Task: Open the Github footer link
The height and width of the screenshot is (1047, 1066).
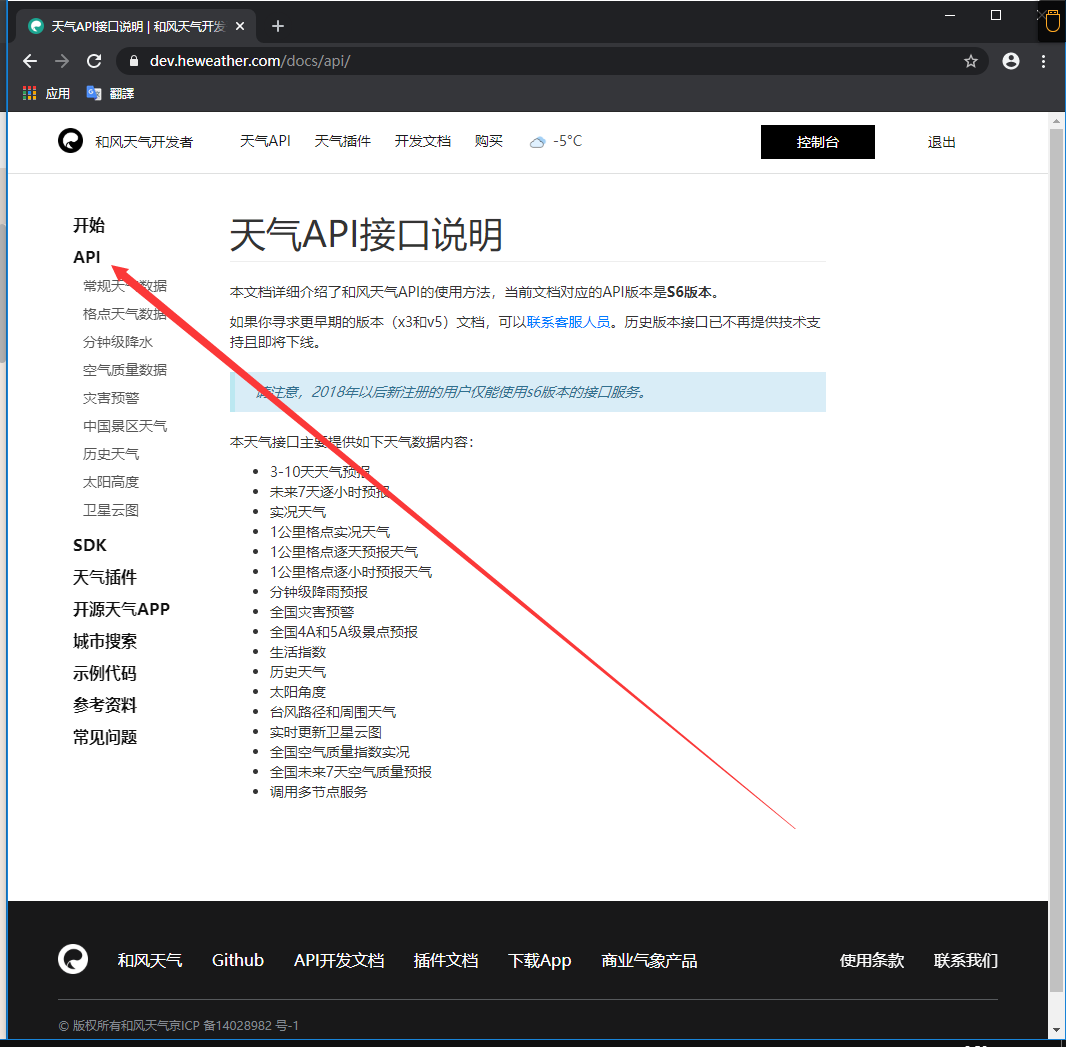Action: tap(237, 960)
